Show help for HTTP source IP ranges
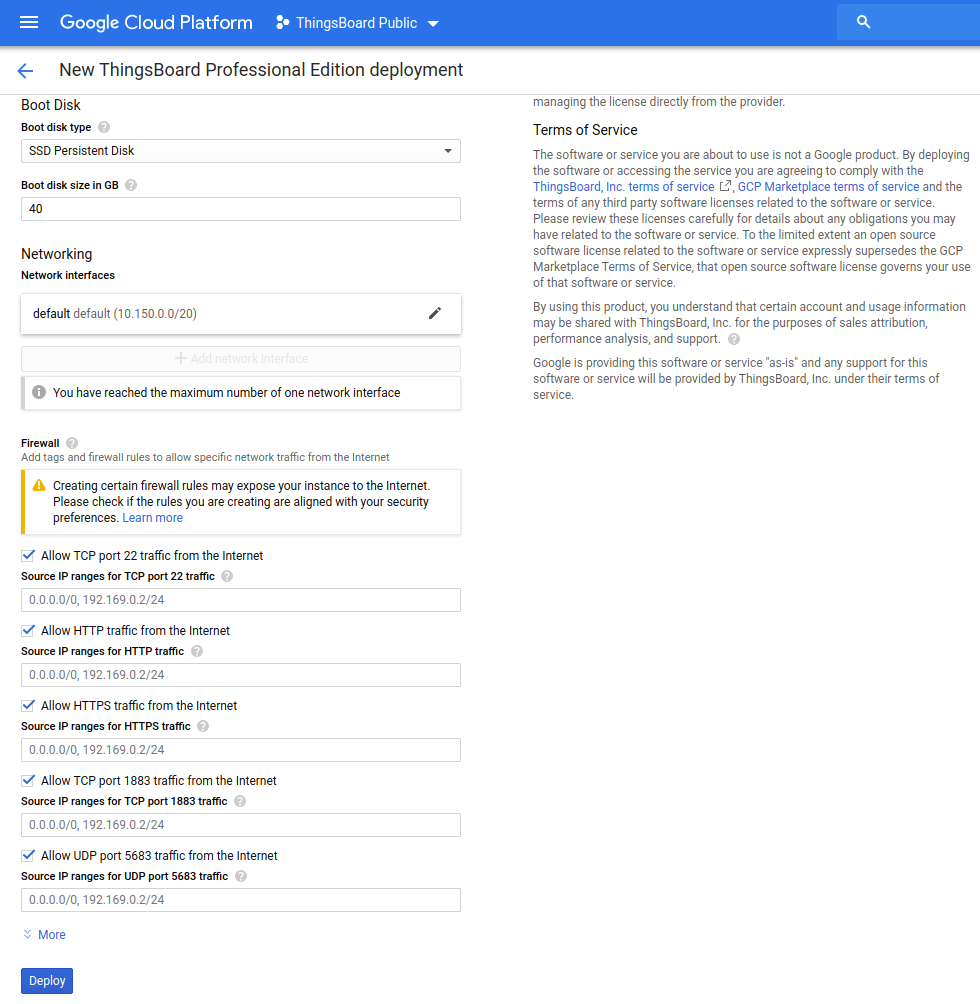The width and height of the screenshot is (980, 1004). pyautogui.click(x=197, y=651)
